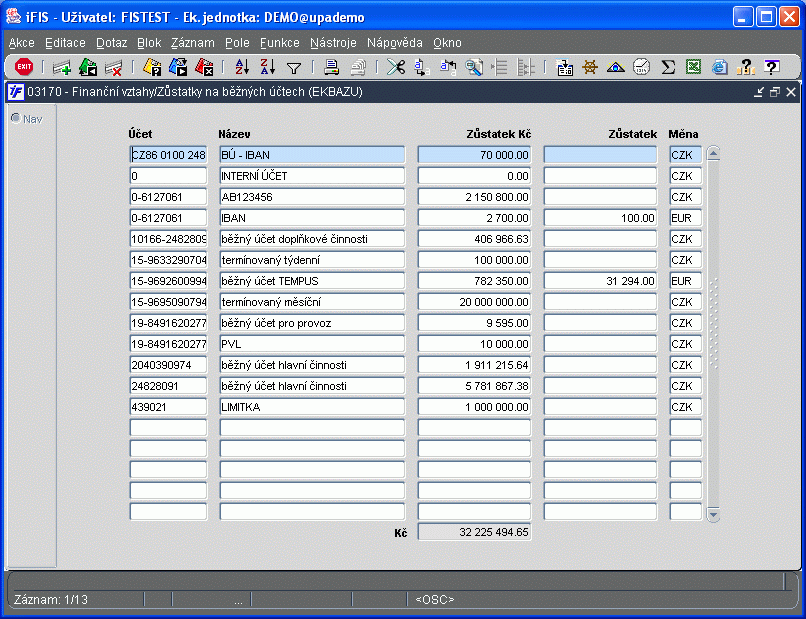Restore the inner EKBAZU form window
806x619 pixels.
pos(775,92)
